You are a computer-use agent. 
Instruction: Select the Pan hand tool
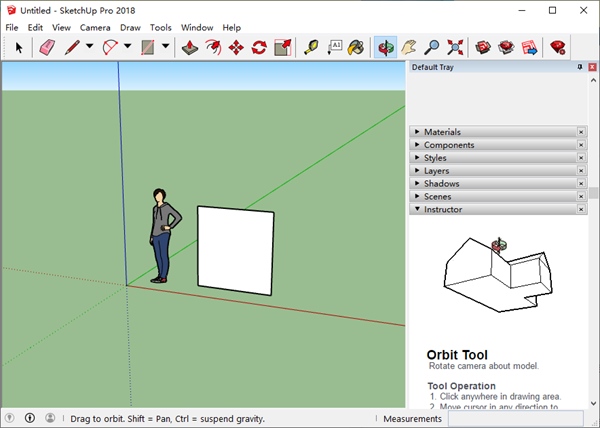pyautogui.click(x=409, y=48)
